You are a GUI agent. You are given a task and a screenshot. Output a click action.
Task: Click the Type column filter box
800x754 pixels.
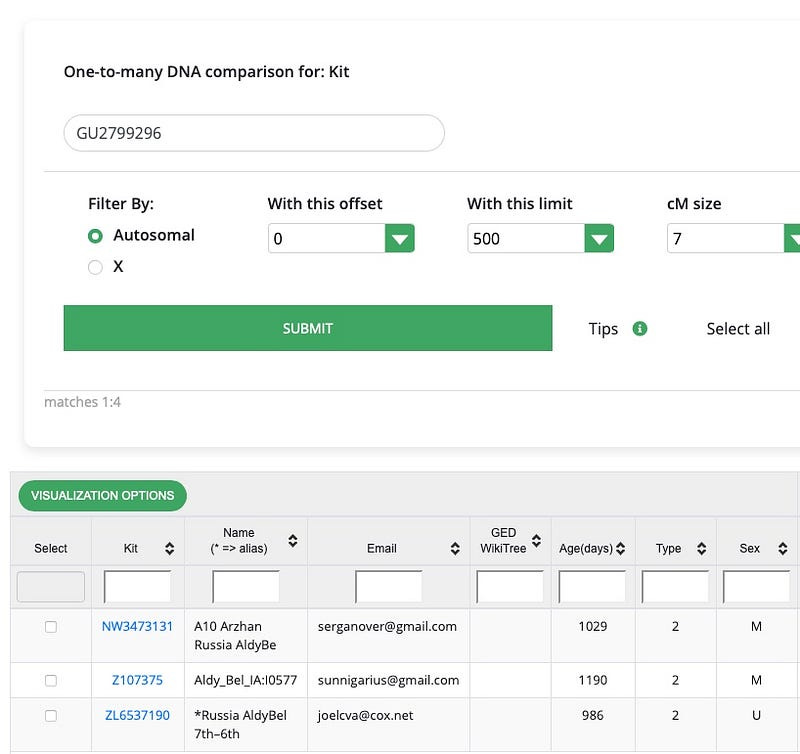pyautogui.click(x=675, y=587)
